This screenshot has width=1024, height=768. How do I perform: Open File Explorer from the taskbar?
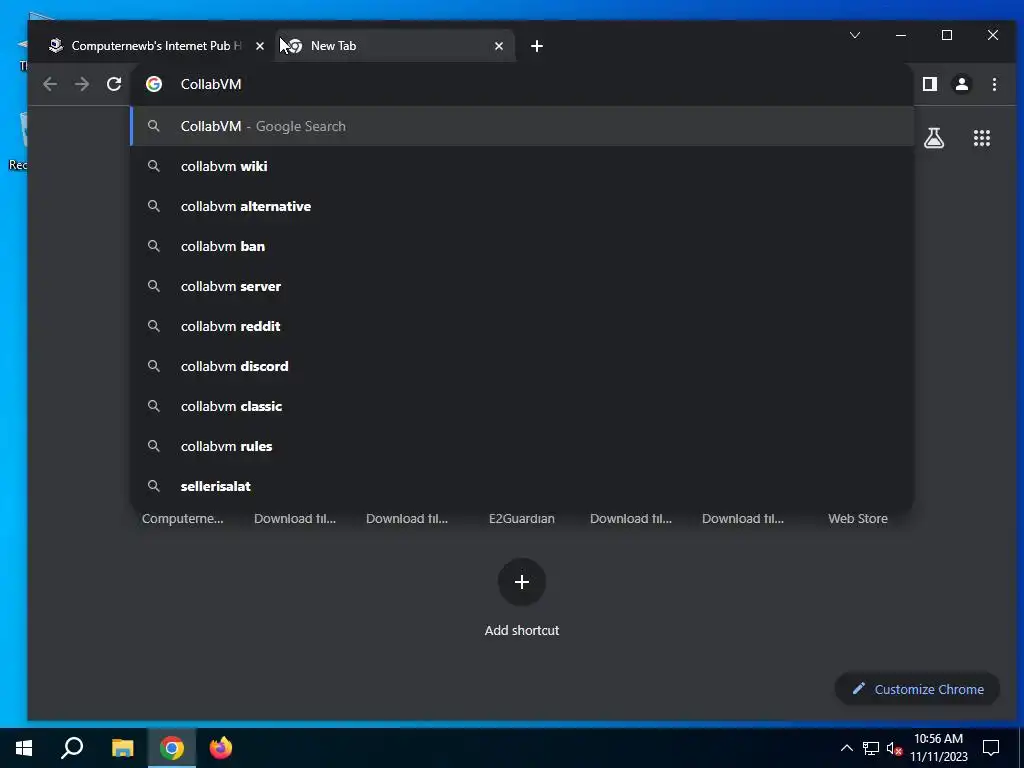[x=122, y=748]
